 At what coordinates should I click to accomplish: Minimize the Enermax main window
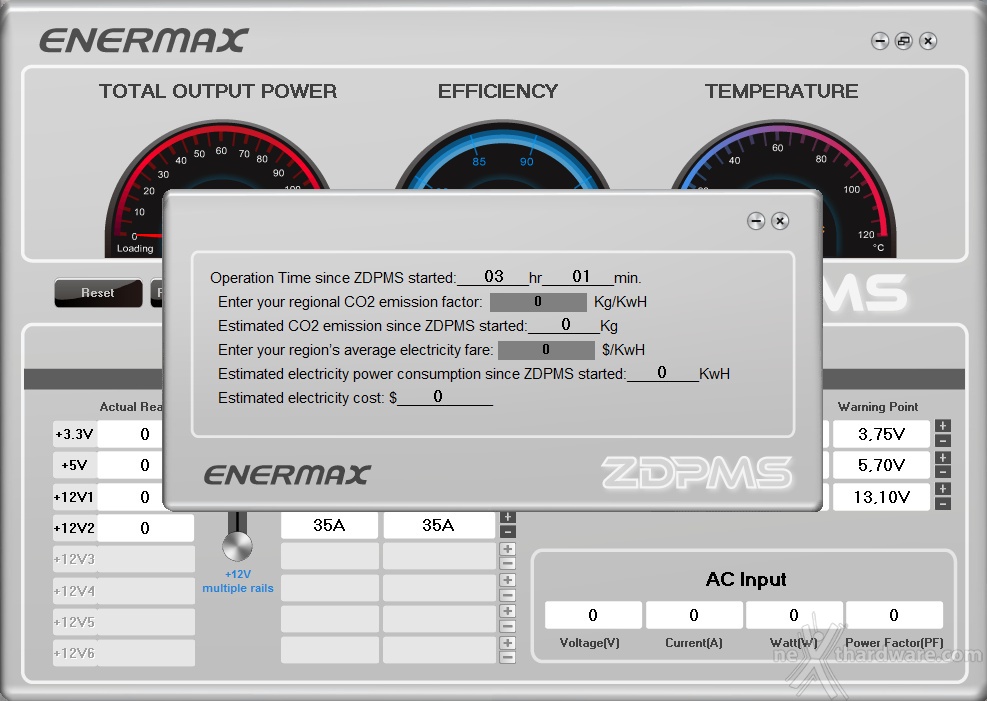(880, 42)
